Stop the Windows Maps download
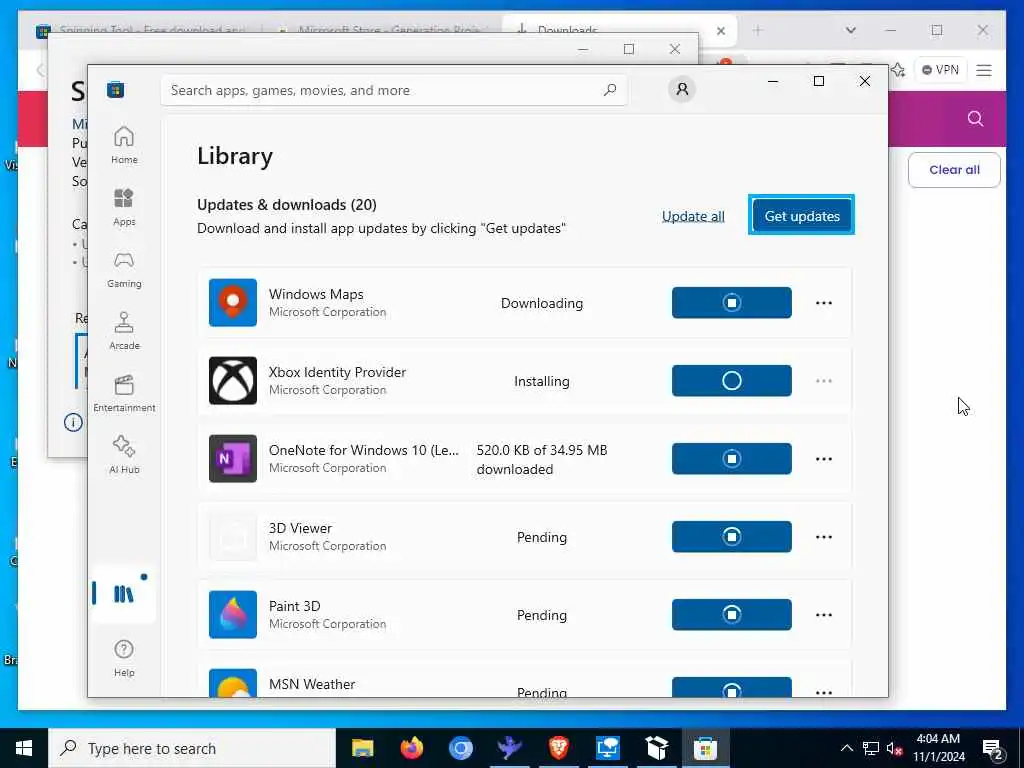Screen dimensions: 1024x768 tap(731, 302)
